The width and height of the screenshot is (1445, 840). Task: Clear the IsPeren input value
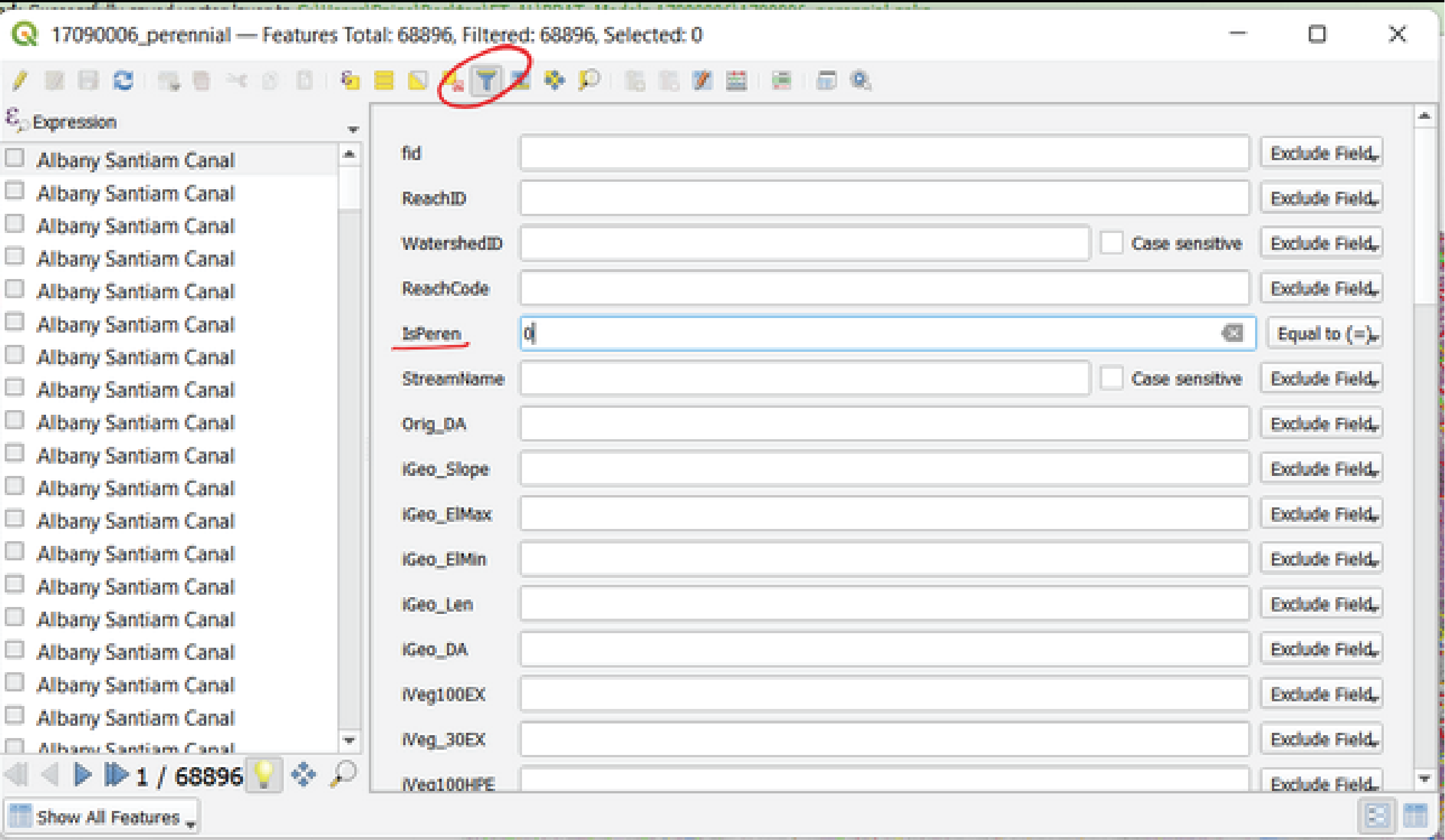(x=1232, y=333)
